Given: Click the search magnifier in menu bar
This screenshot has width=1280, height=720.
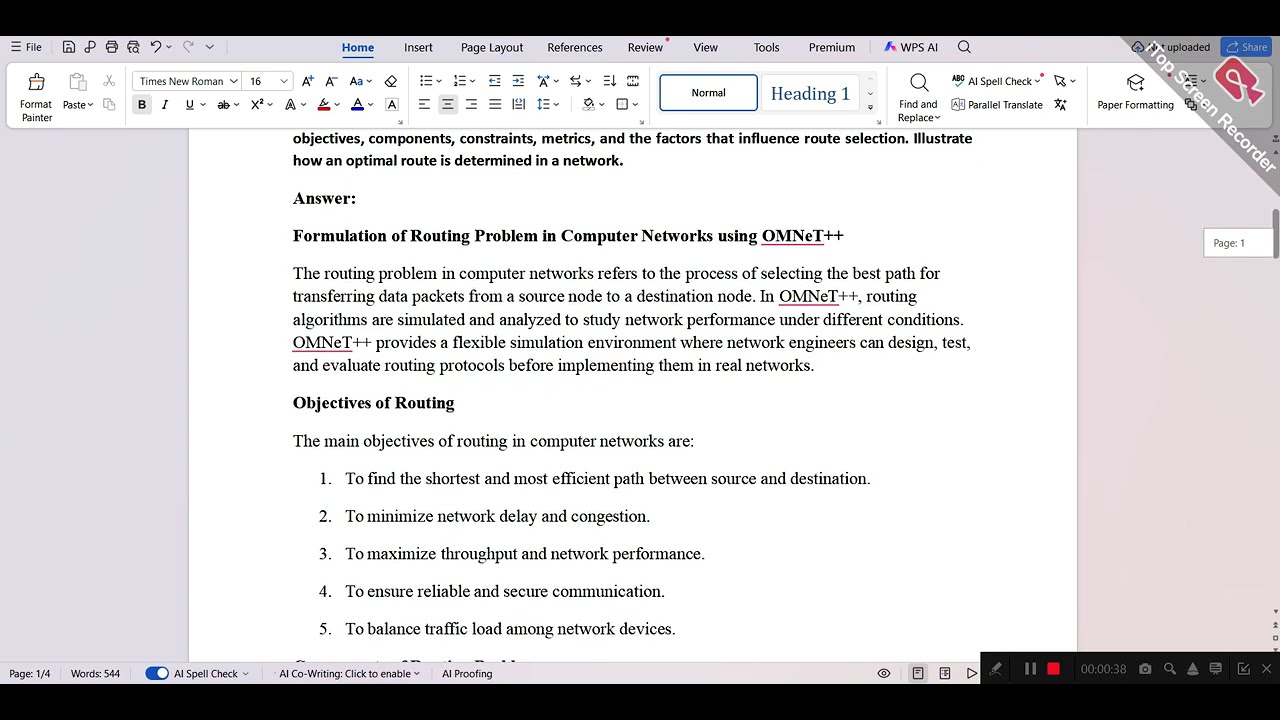Looking at the screenshot, I should click(964, 47).
